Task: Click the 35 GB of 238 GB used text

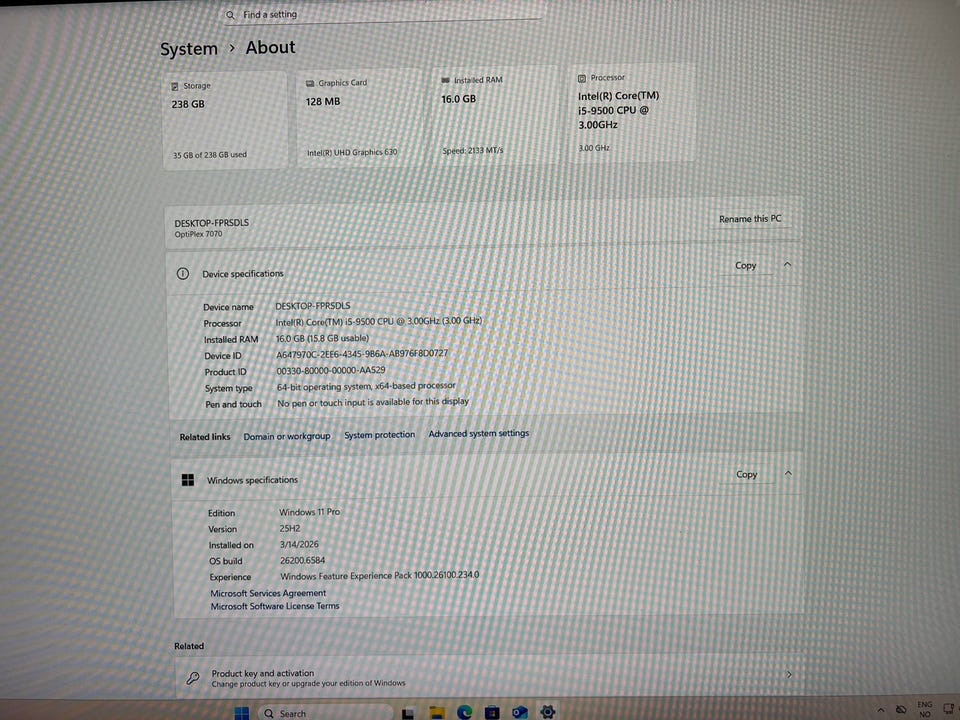Action: tap(209, 156)
